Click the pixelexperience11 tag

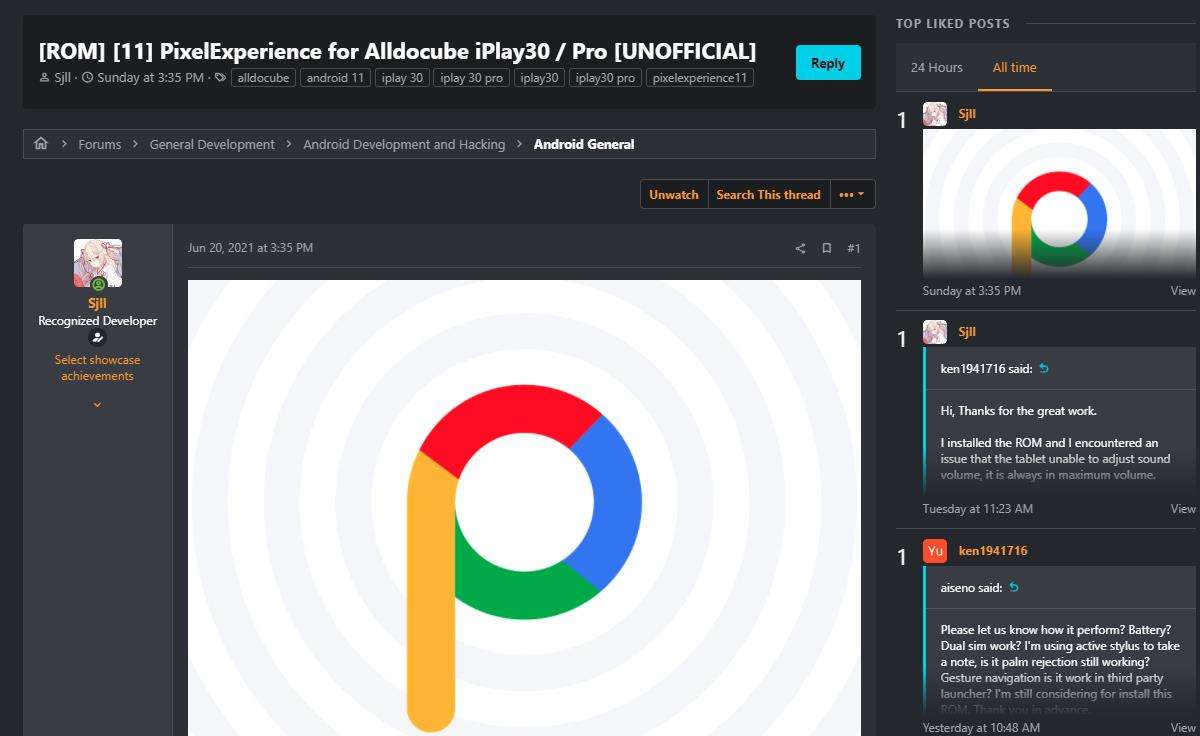[x=699, y=78]
